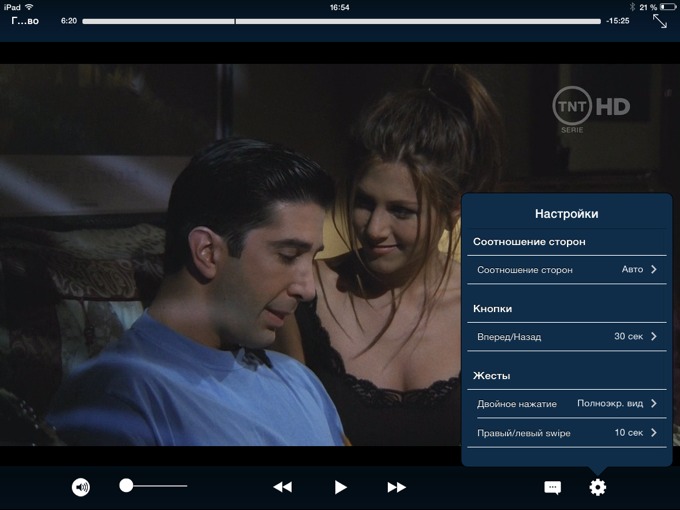
Task: Mute audio with the speaker icon
Action: click(81, 487)
